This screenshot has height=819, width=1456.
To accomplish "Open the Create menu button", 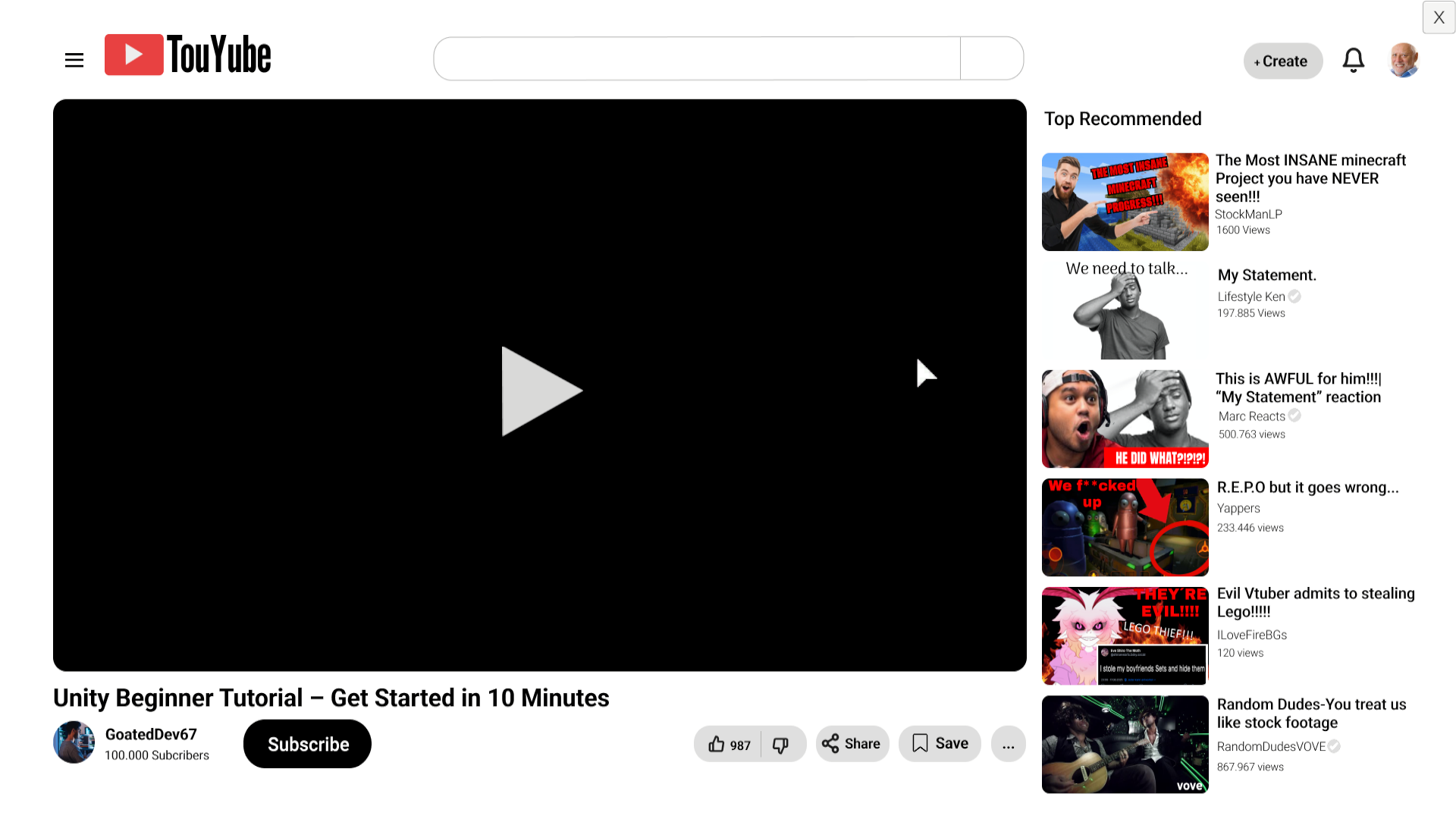I will 1282,61.
